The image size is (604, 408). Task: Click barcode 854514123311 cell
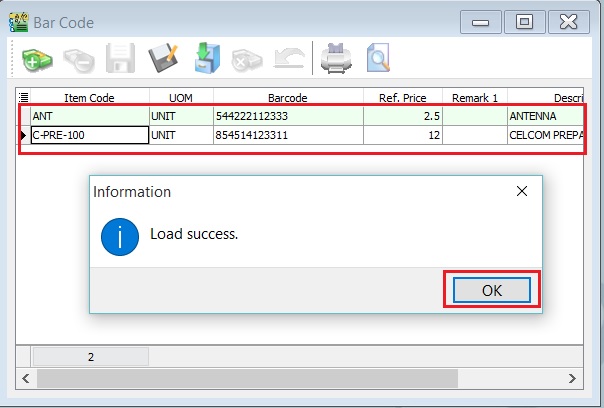pos(287,135)
